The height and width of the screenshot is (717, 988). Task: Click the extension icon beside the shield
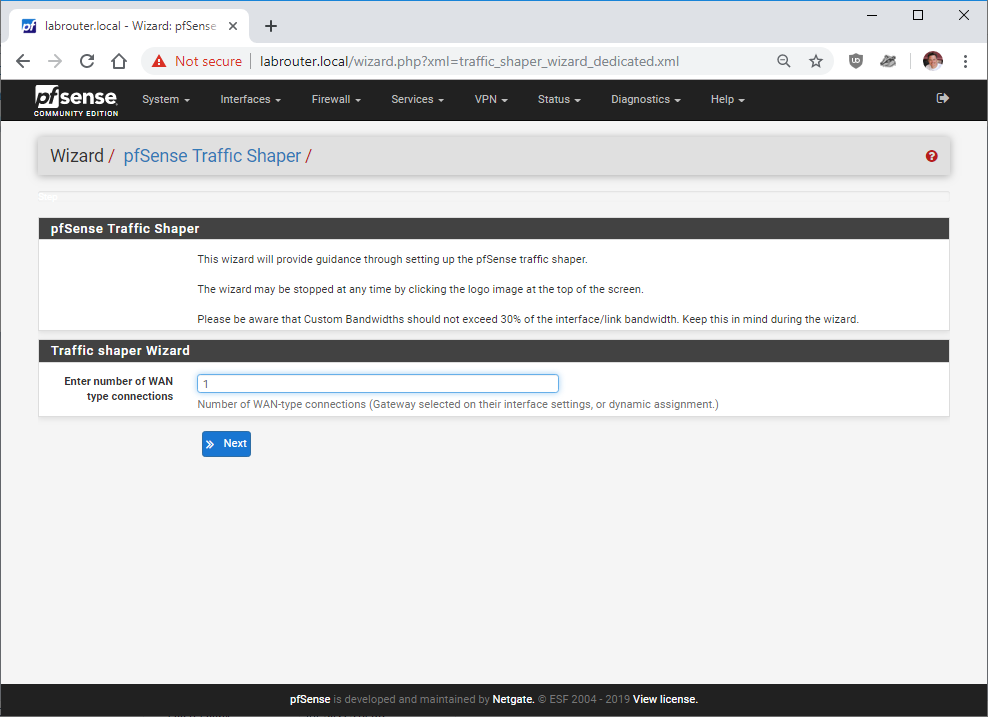888,61
